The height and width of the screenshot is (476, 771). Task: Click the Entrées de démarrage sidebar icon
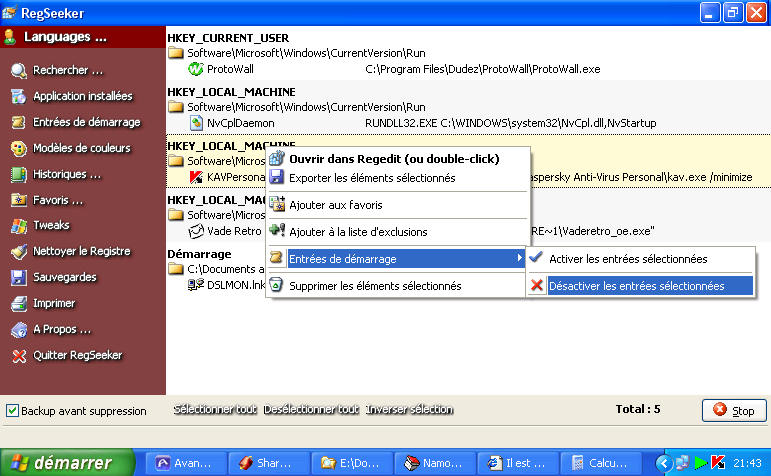19,122
